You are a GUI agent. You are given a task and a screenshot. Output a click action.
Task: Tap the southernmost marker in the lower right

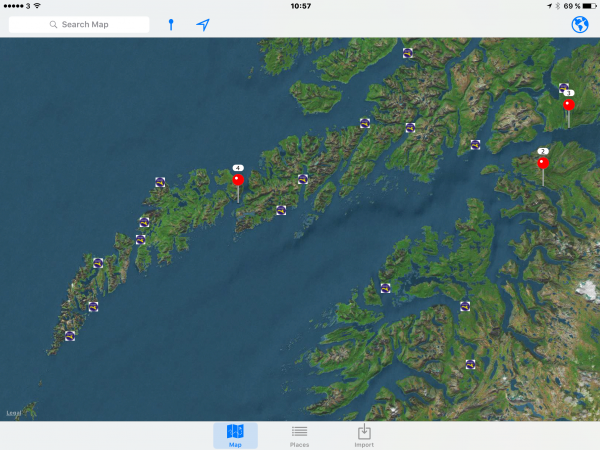470,365
